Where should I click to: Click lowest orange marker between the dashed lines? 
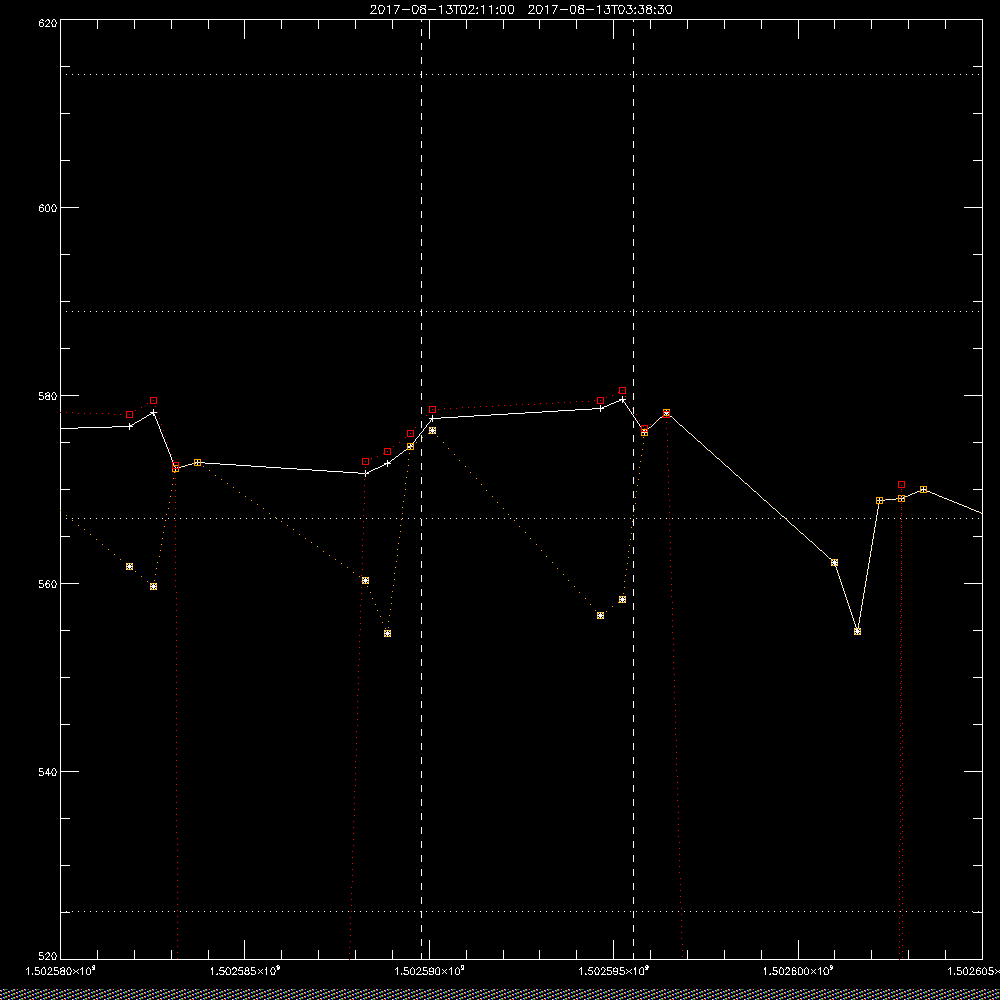(x=600, y=615)
